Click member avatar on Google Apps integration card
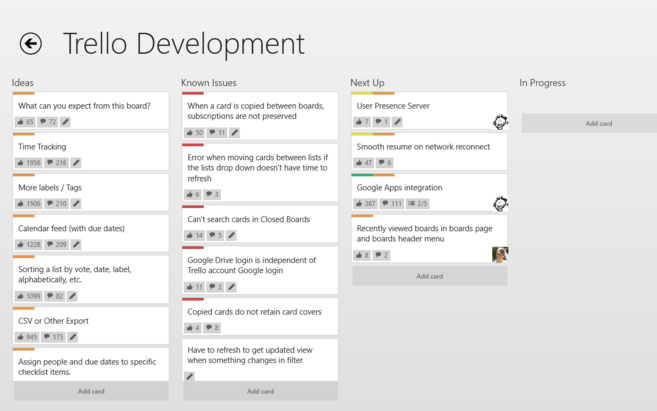 click(x=500, y=204)
